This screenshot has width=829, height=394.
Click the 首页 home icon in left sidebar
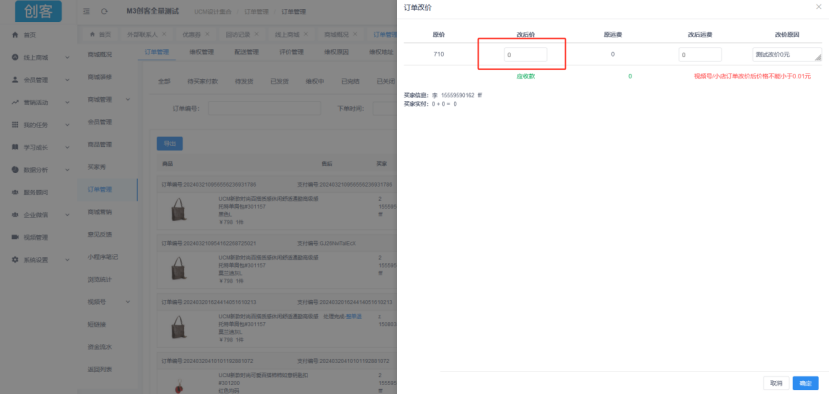(x=15, y=35)
